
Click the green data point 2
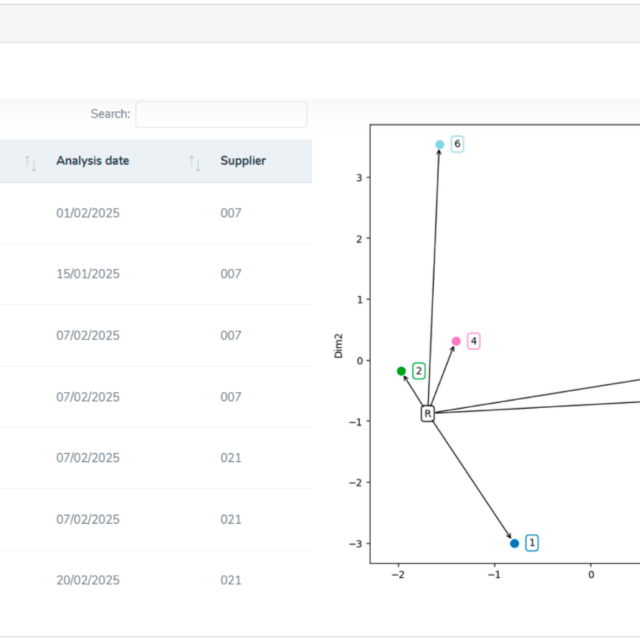point(402,371)
